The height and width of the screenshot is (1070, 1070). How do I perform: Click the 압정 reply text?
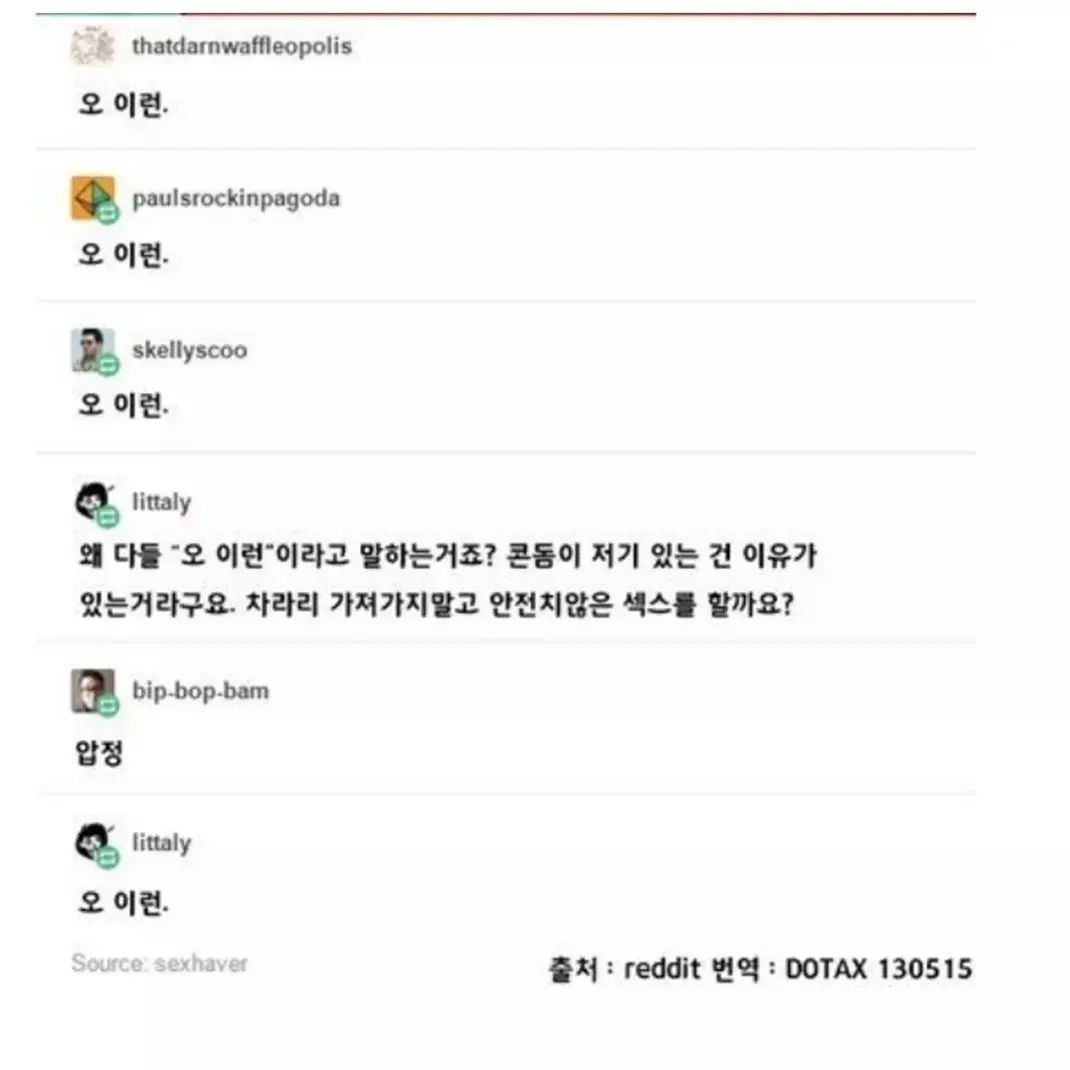click(x=99, y=753)
